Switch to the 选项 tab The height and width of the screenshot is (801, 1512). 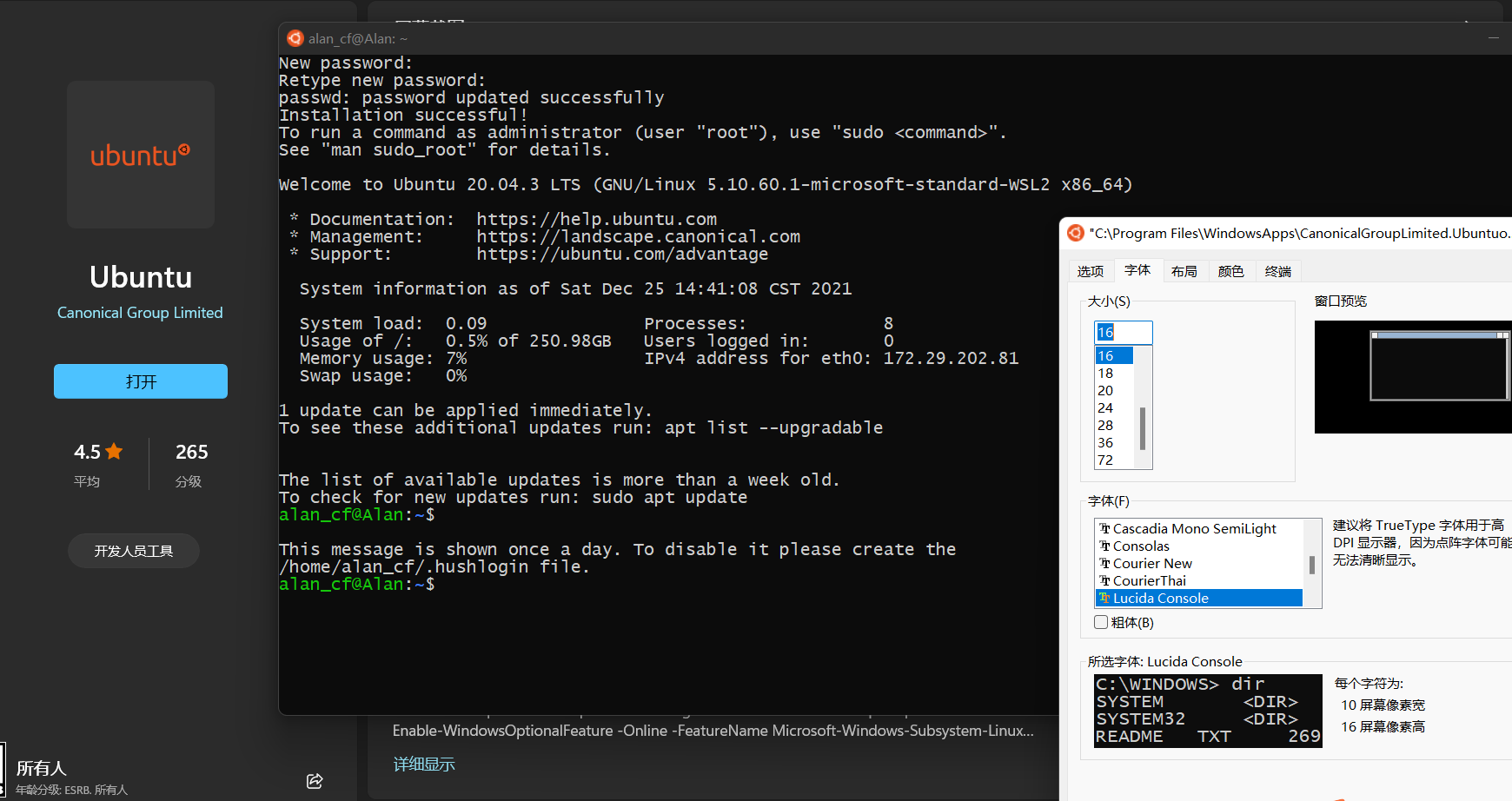[1091, 271]
